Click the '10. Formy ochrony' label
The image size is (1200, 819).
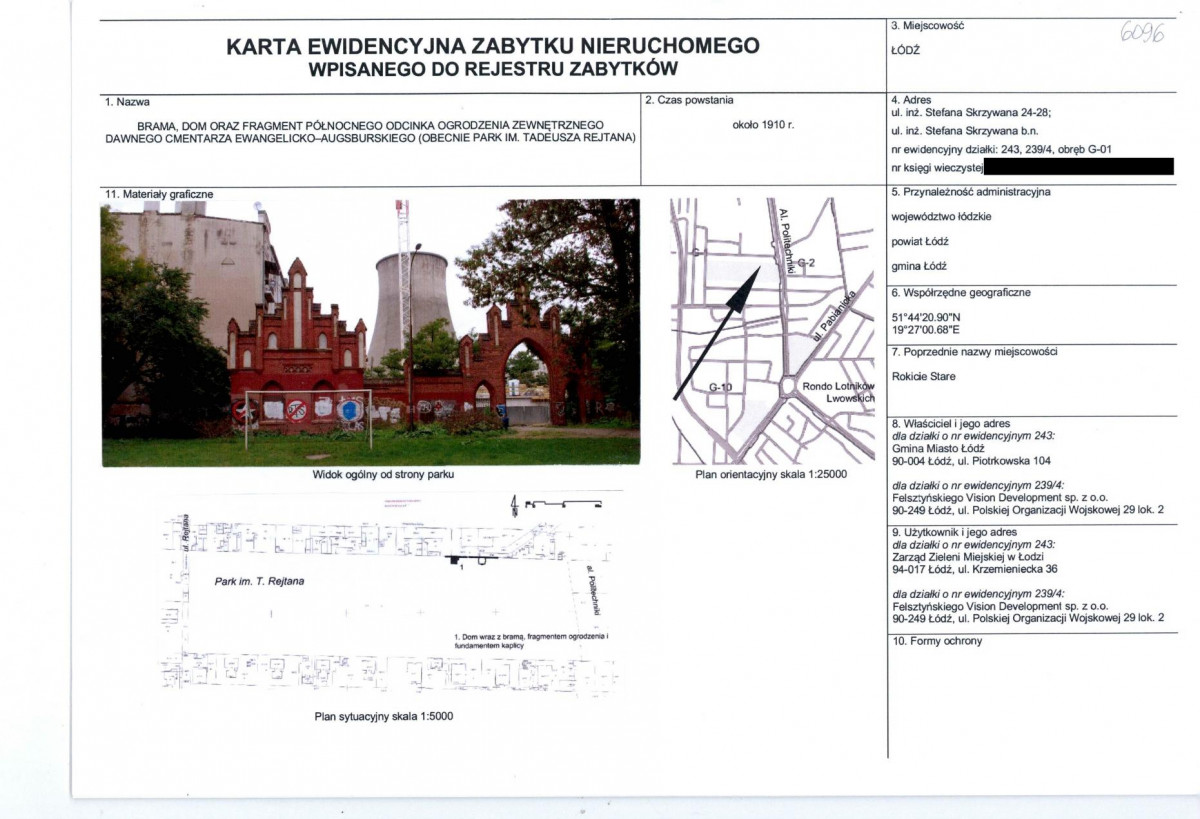click(936, 641)
